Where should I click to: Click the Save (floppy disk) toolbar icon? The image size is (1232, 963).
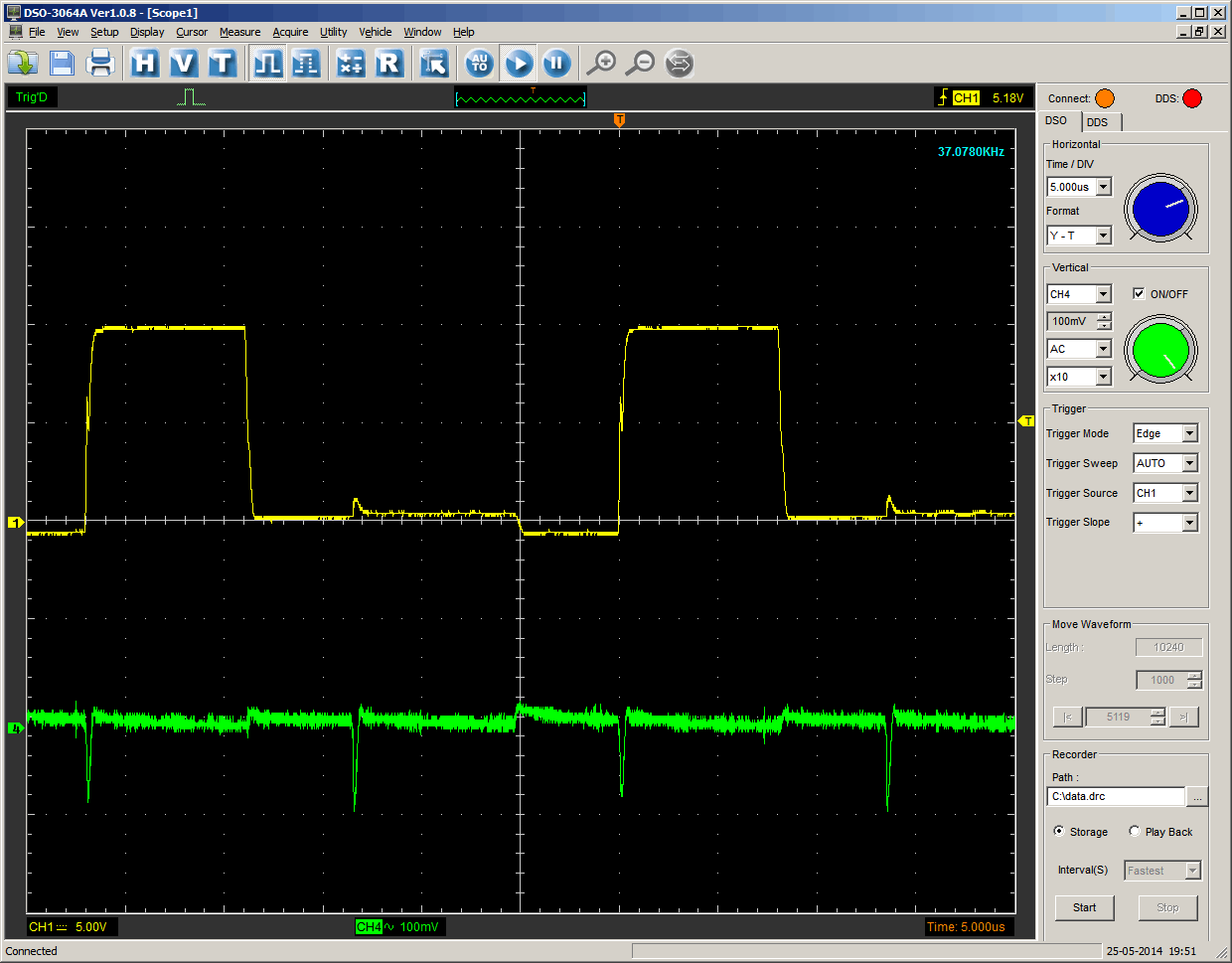(62, 64)
